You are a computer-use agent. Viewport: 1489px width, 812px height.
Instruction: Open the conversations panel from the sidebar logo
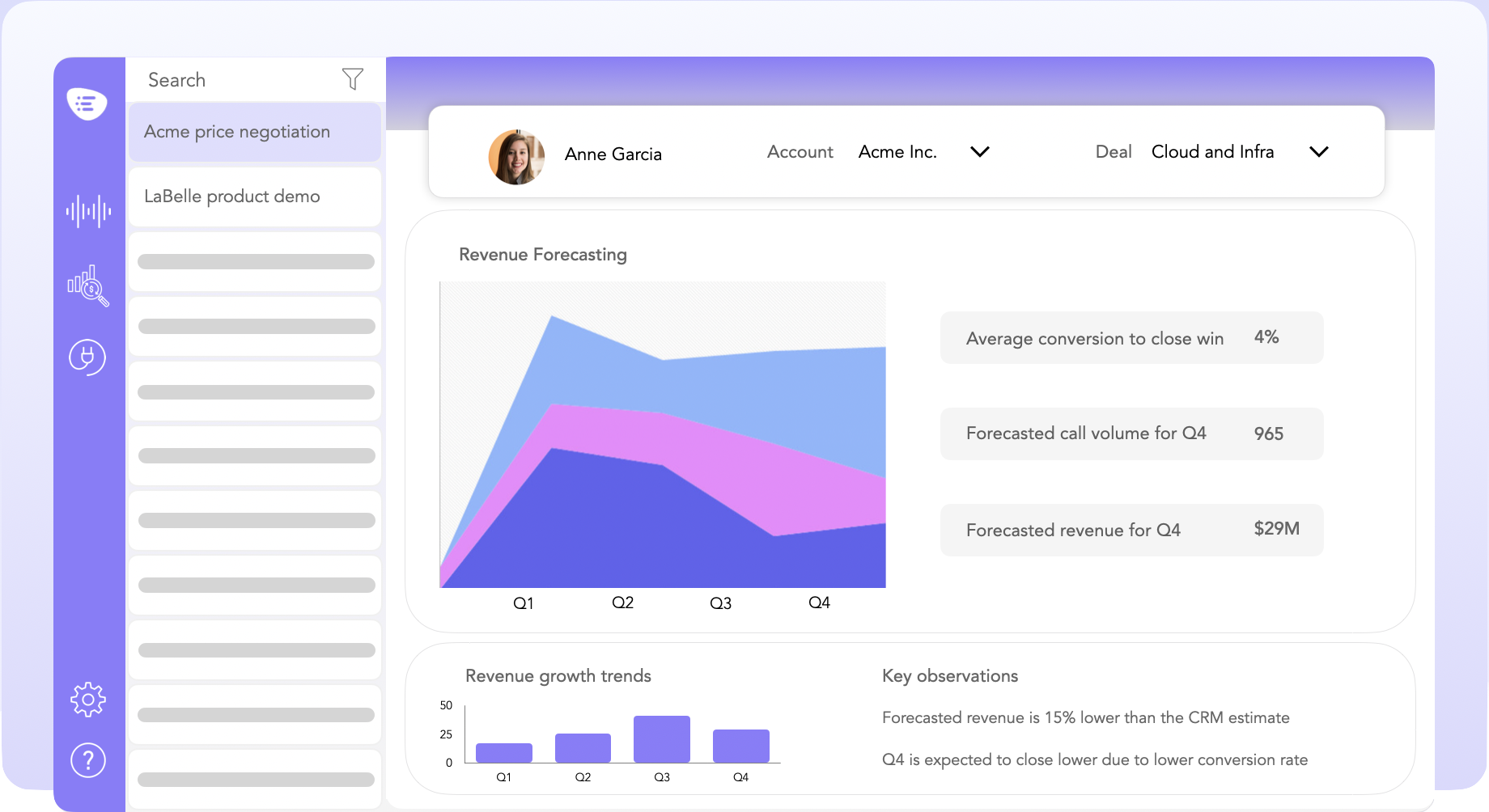point(88,105)
